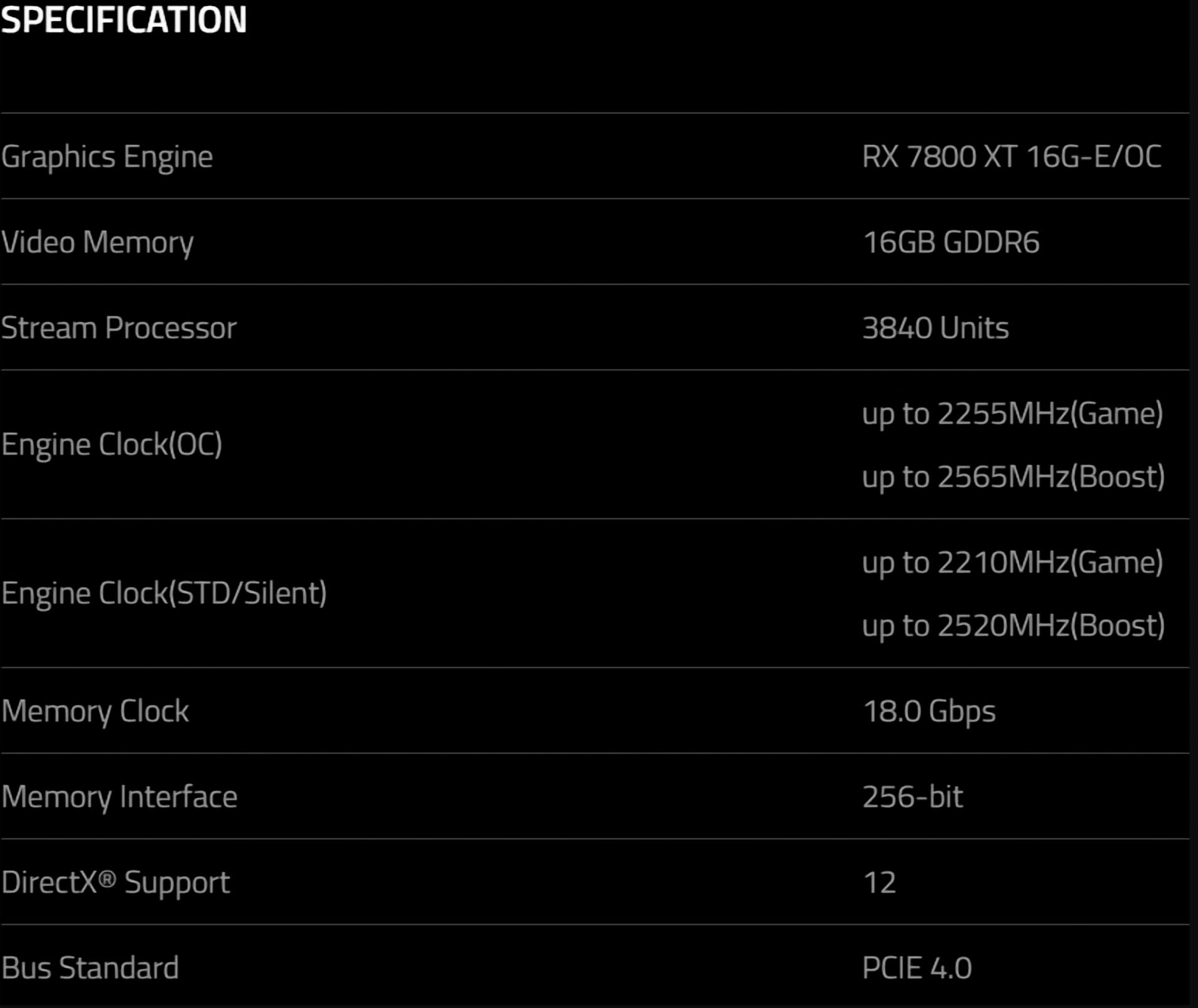Click the DirectX® Support label
Image resolution: width=1198 pixels, height=1008 pixels.
[x=115, y=883]
